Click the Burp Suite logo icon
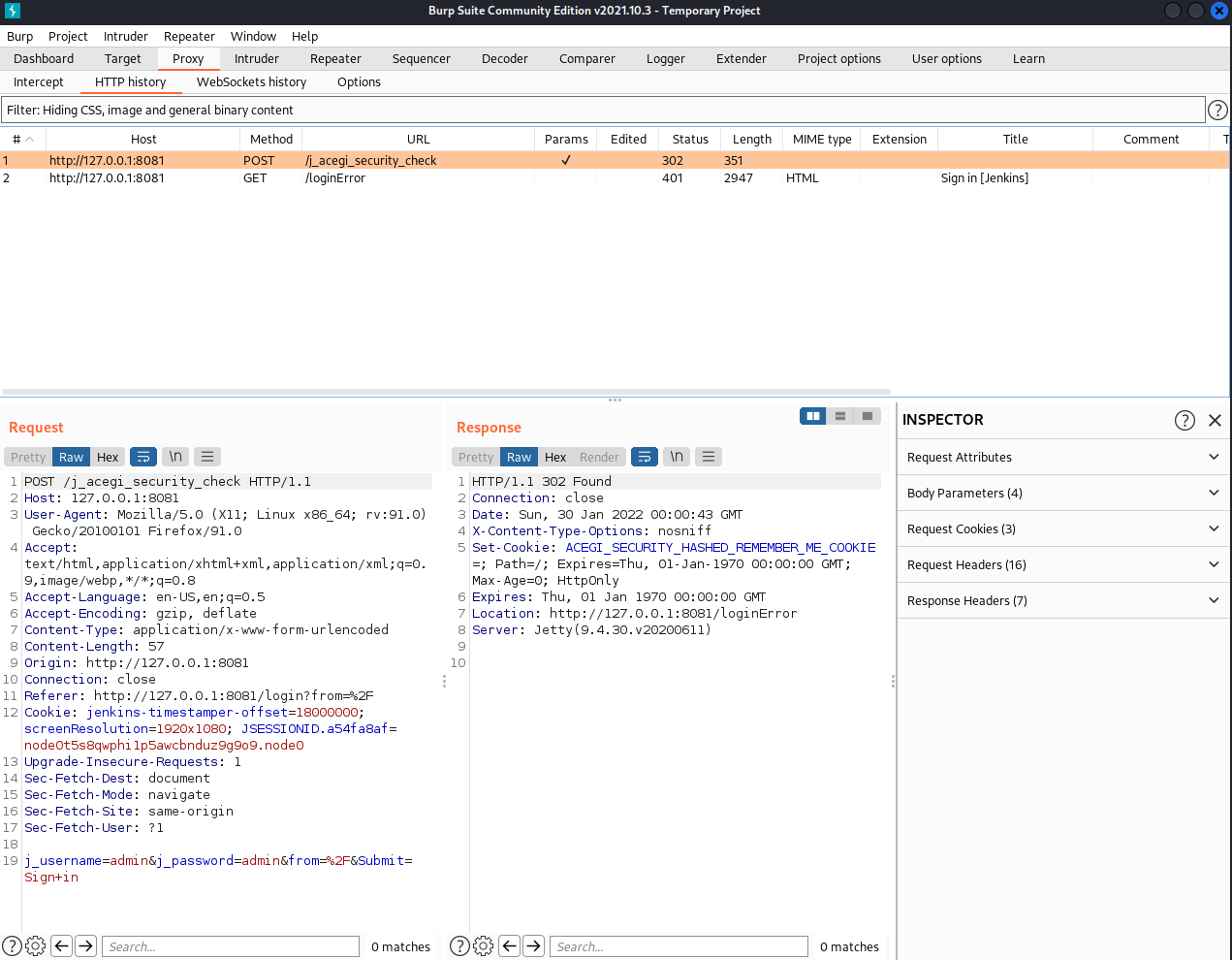Image resolution: width=1232 pixels, height=960 pixels. point(13,11)
